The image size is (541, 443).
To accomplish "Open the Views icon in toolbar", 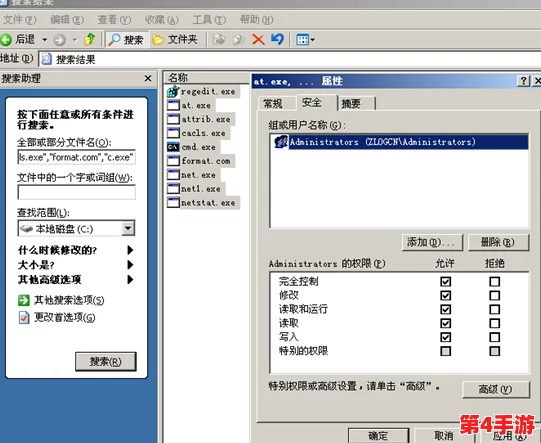I will point(303,40).
